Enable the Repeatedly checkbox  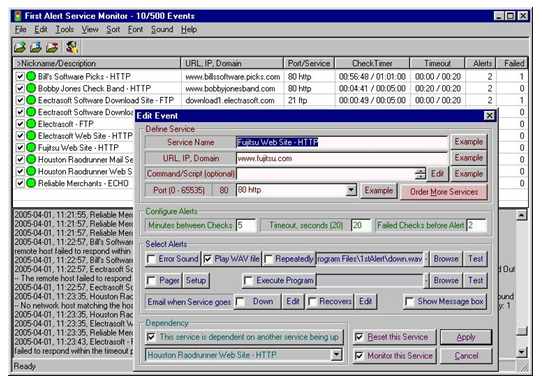click(x=268, y=259)
